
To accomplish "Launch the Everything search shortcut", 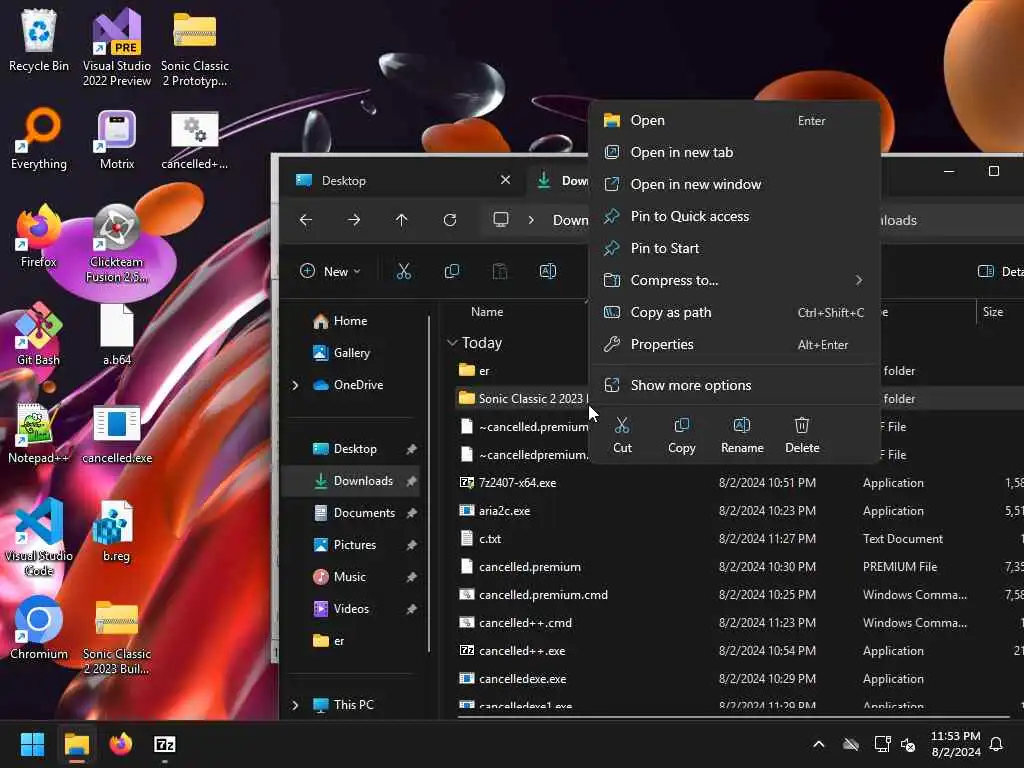I will click(39, 138).
